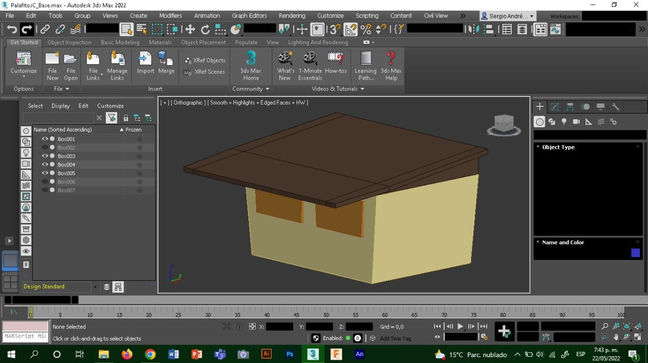The height and width of the screenshot is (363, 648).
Task: Open Photoshop from the Windows taskbar
Action: coord(290,354)
